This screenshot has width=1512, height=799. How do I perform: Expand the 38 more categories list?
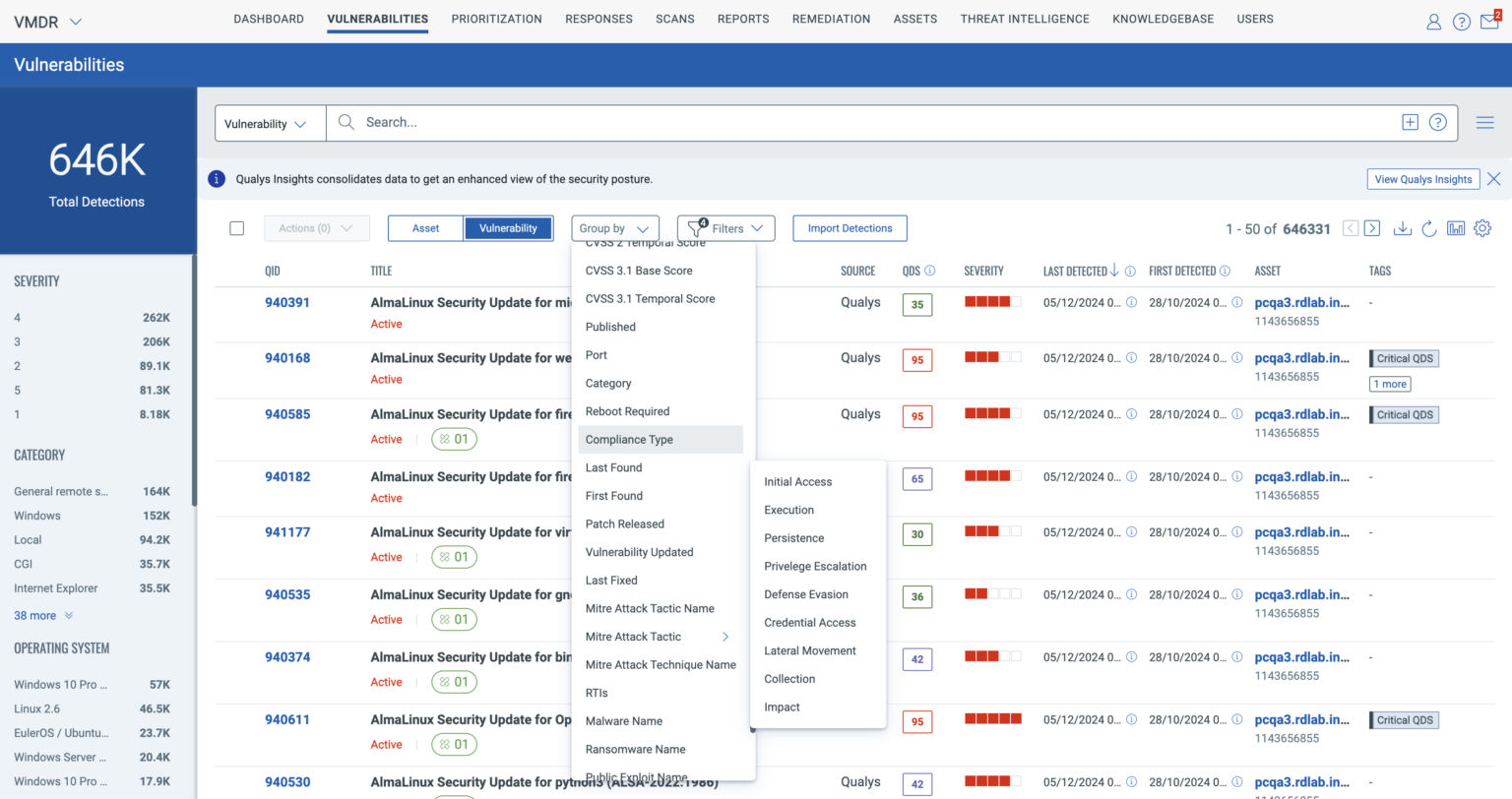tap(35, 615)
